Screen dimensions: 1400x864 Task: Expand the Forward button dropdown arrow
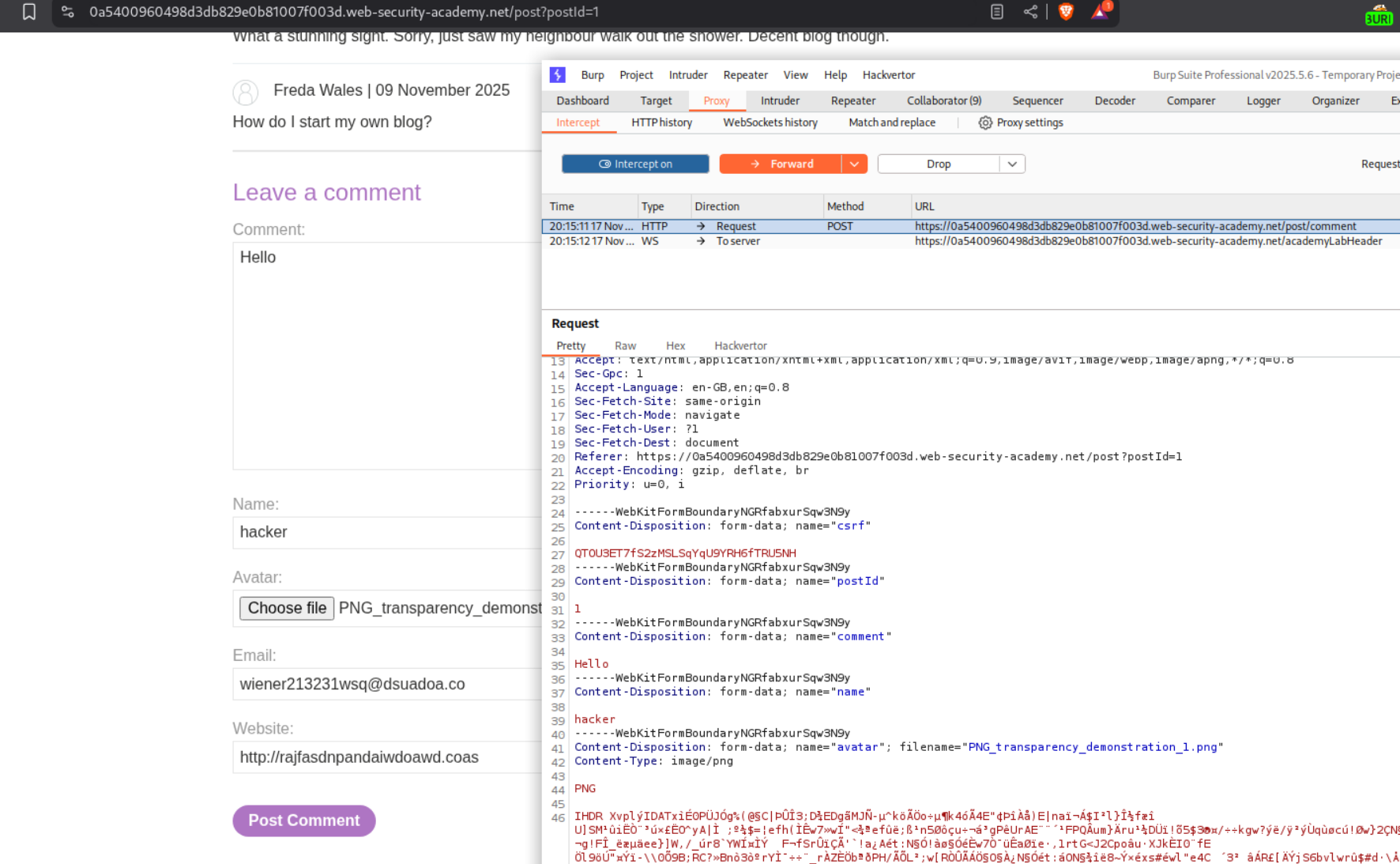(x=854, y=164)
